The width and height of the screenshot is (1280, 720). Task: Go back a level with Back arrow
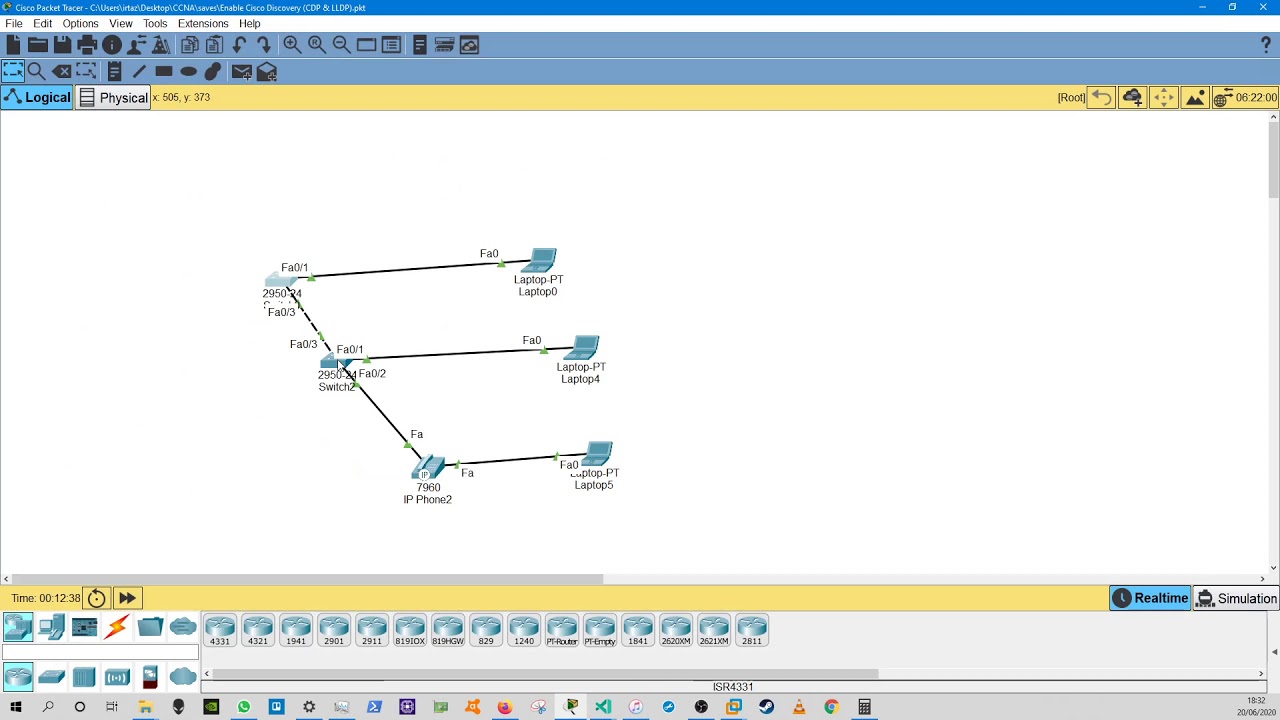tap(1101, 97)
